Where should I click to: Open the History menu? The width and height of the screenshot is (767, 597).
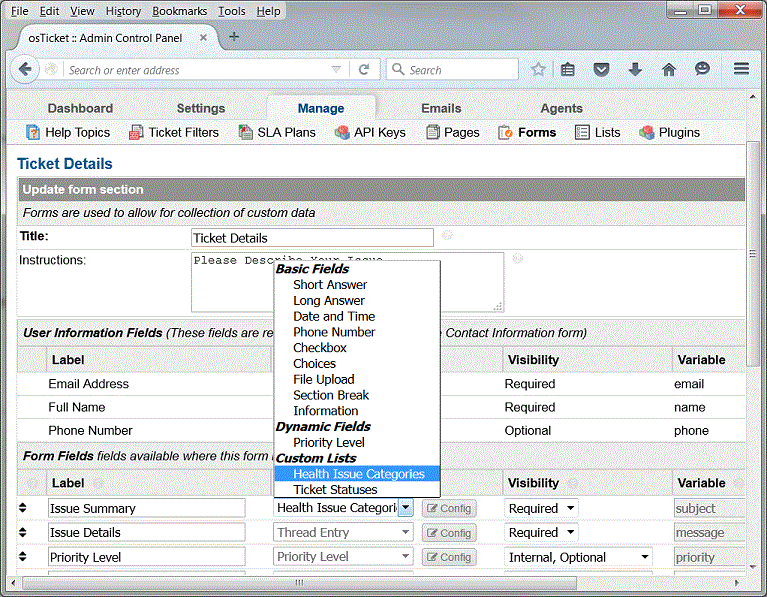(123, 11)
